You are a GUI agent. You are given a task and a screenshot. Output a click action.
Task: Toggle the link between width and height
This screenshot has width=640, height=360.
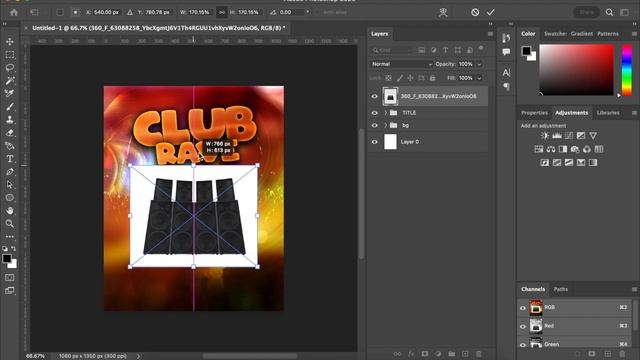222,13
